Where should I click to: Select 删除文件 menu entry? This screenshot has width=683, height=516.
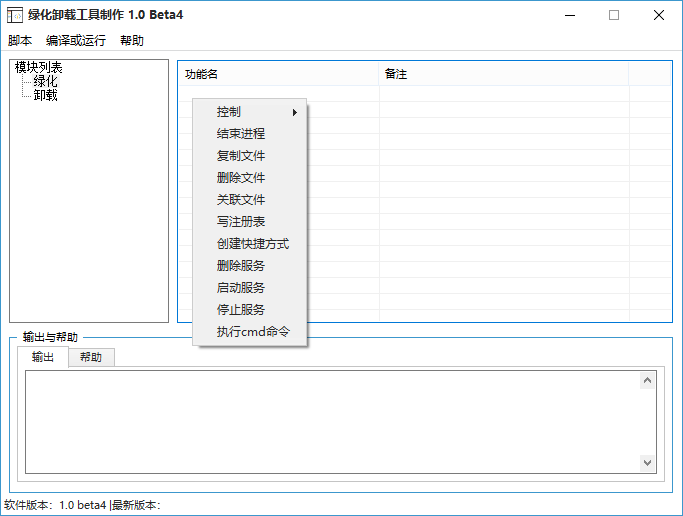coord(241,178)
